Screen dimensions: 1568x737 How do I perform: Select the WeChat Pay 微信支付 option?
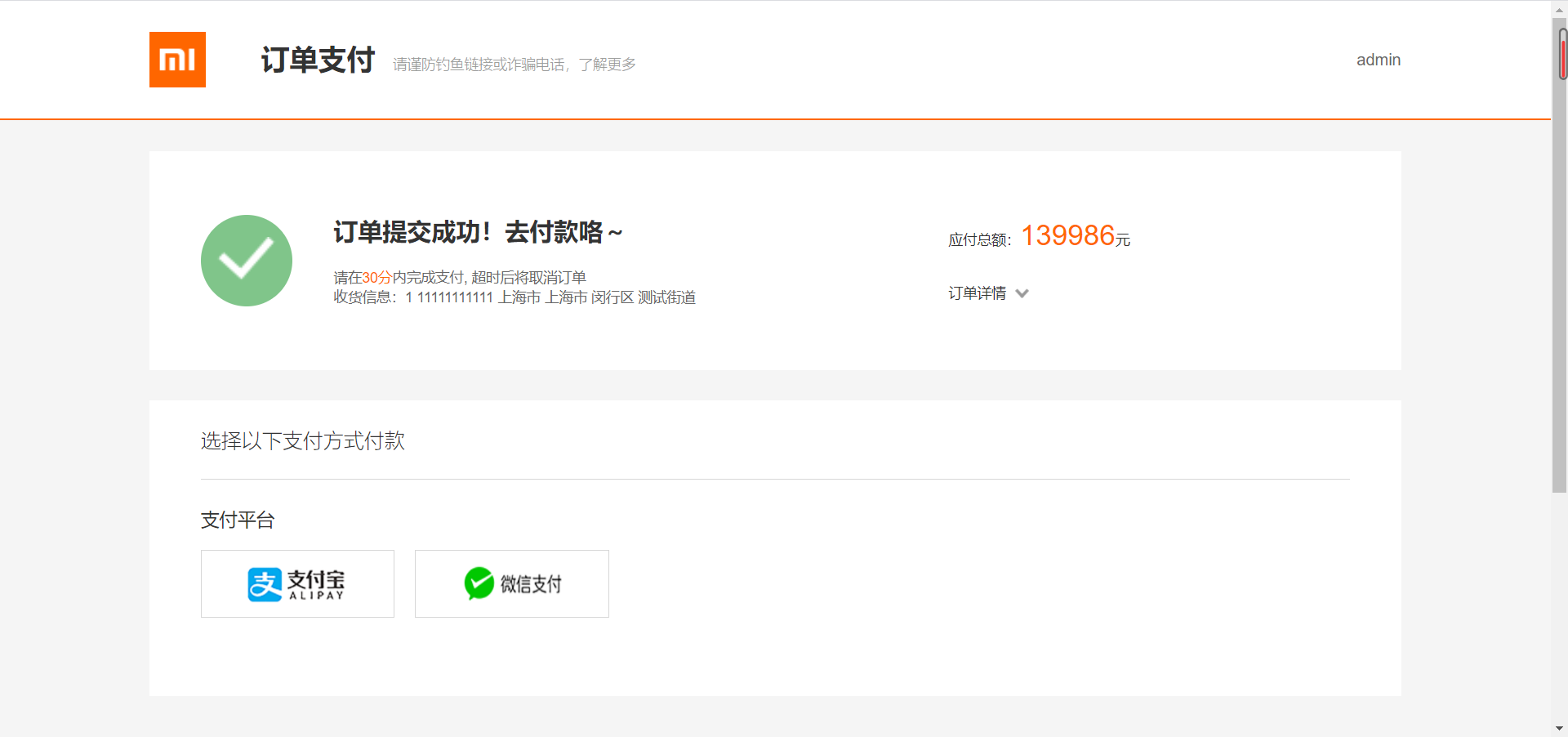512,583
